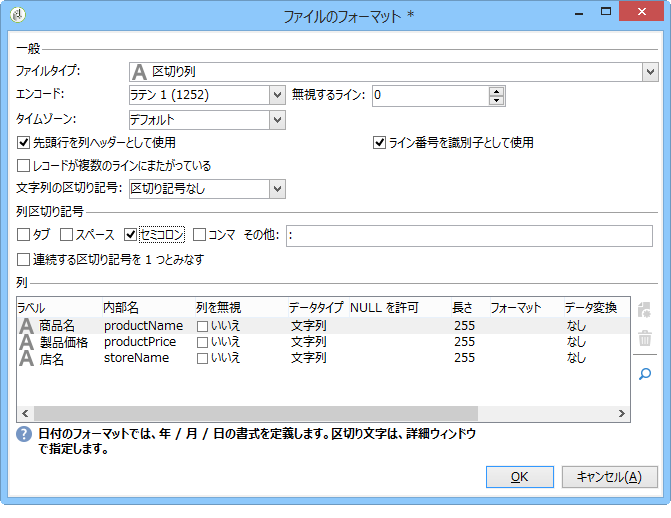Click the OK button
This screenshot has height=518, width=671.
[x=520, y=477]
